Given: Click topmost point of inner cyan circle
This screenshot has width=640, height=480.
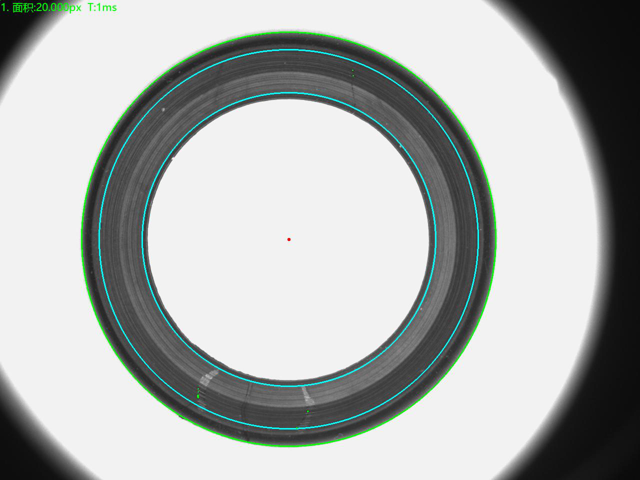Looking at the screenshot, I should (x=289, y=93).
